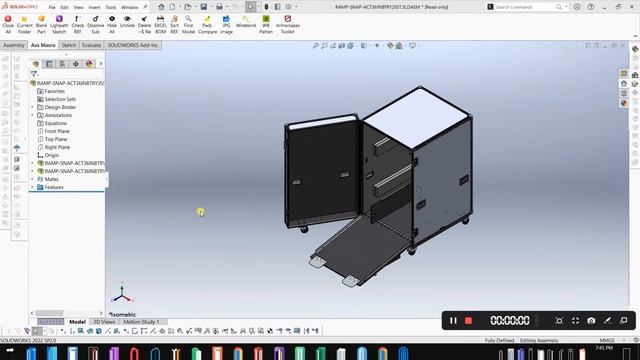Expand the Annotations tree node

tap(32, 115)
